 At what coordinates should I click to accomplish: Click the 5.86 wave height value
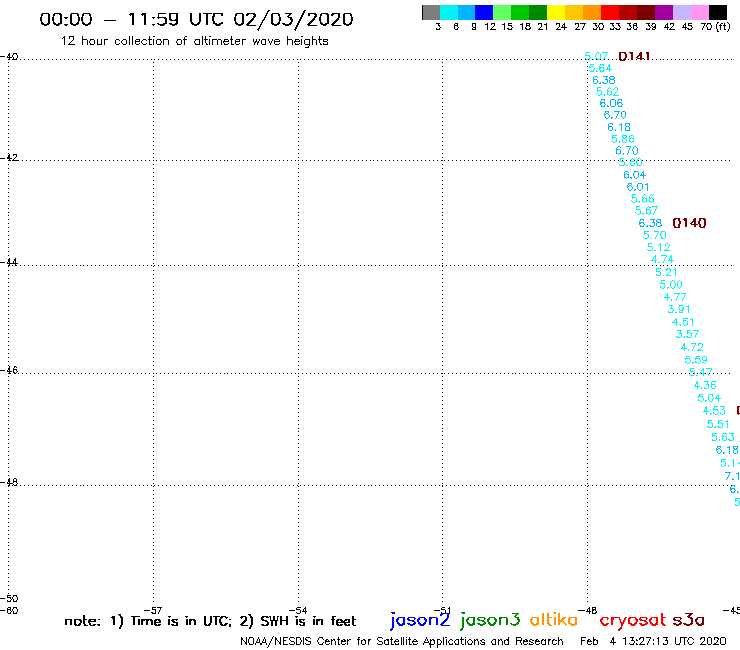[x=623, y=139]
